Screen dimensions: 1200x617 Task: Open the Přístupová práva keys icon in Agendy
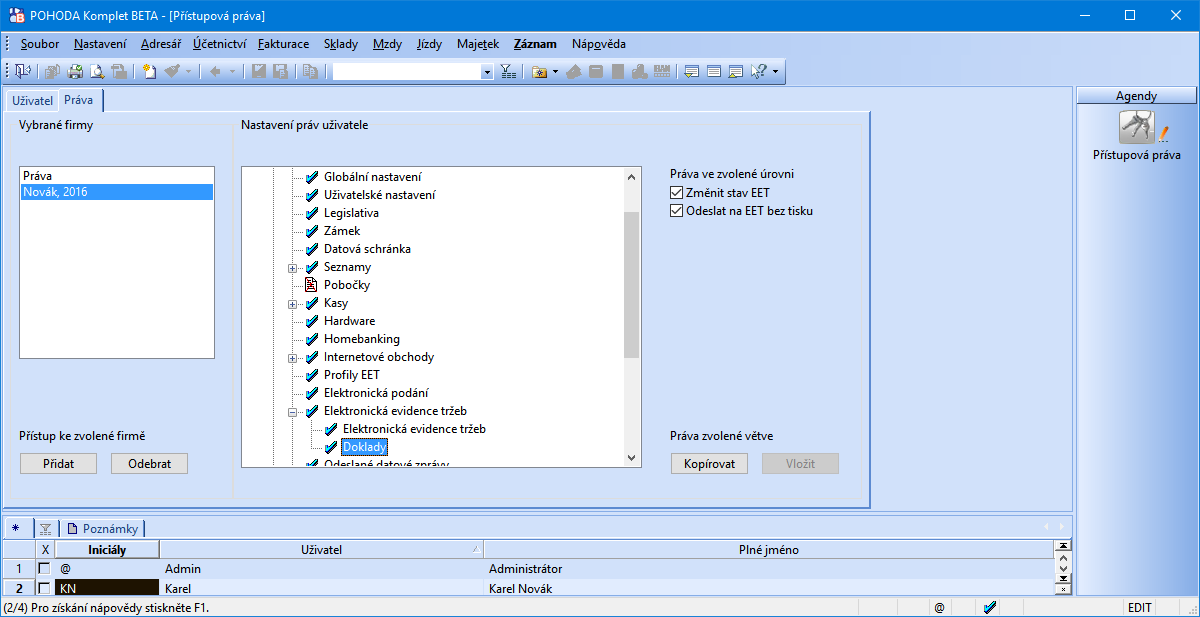coord(1137,127)
